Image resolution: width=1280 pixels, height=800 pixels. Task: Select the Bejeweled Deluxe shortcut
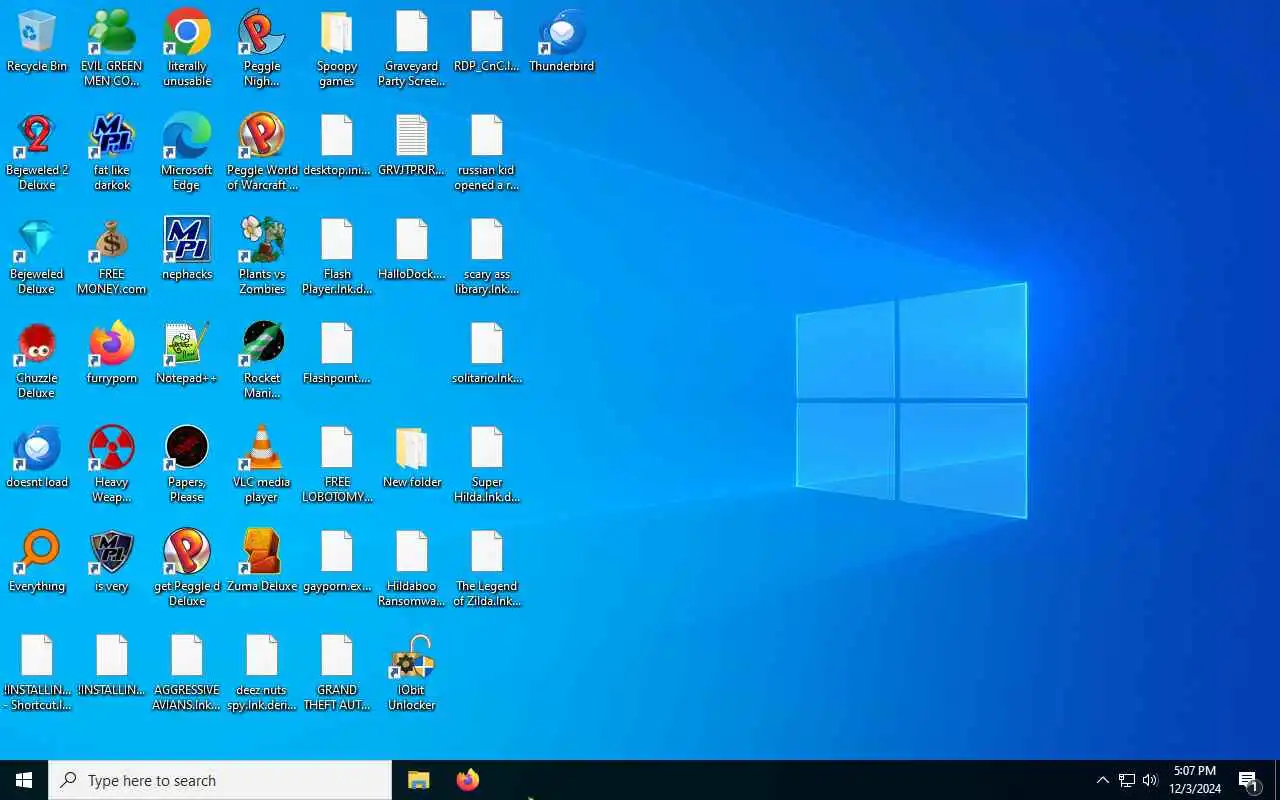(x=37, y=256)
